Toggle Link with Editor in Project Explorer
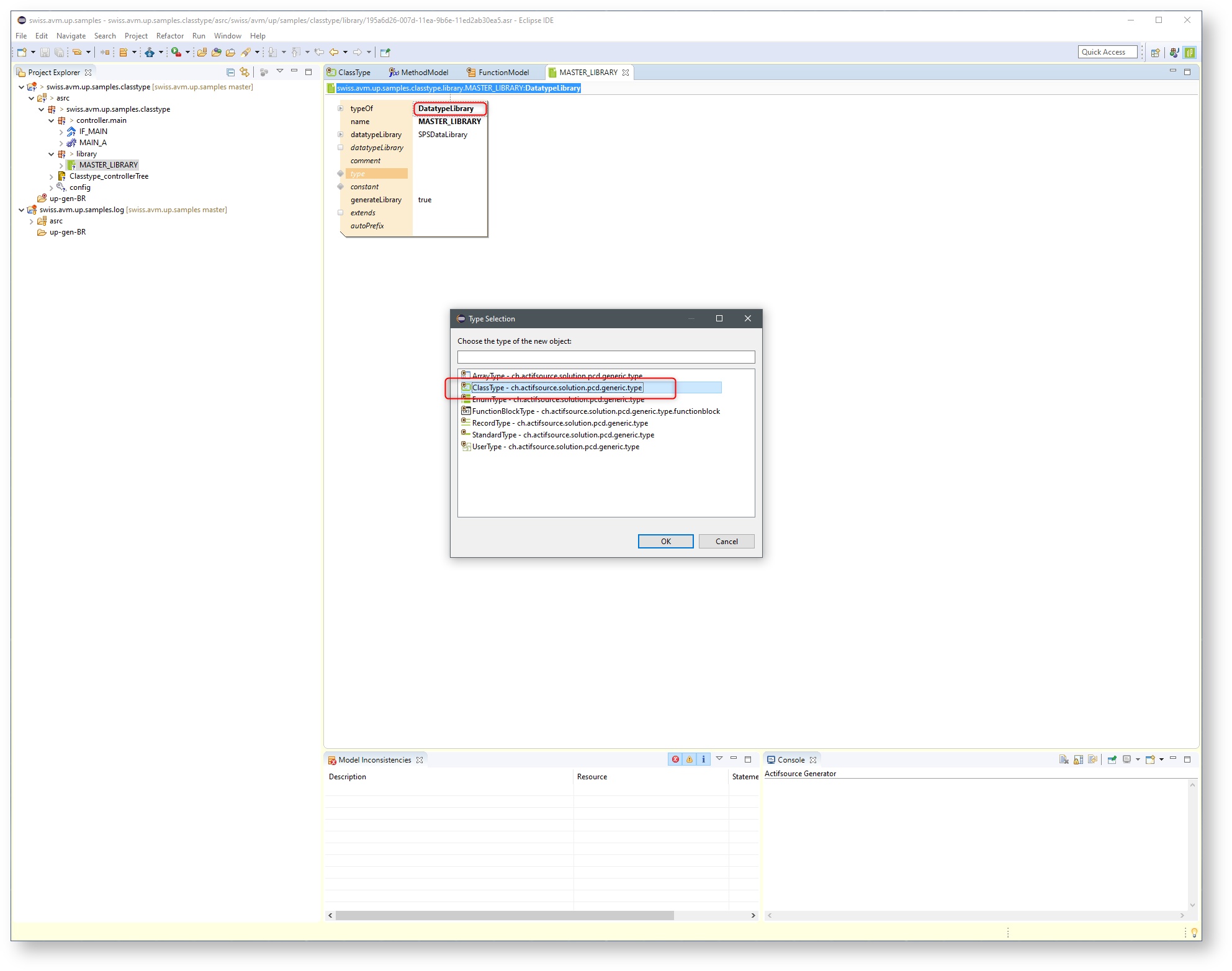The width and height of the screenshot is (1232, 971). click(245, 72)
